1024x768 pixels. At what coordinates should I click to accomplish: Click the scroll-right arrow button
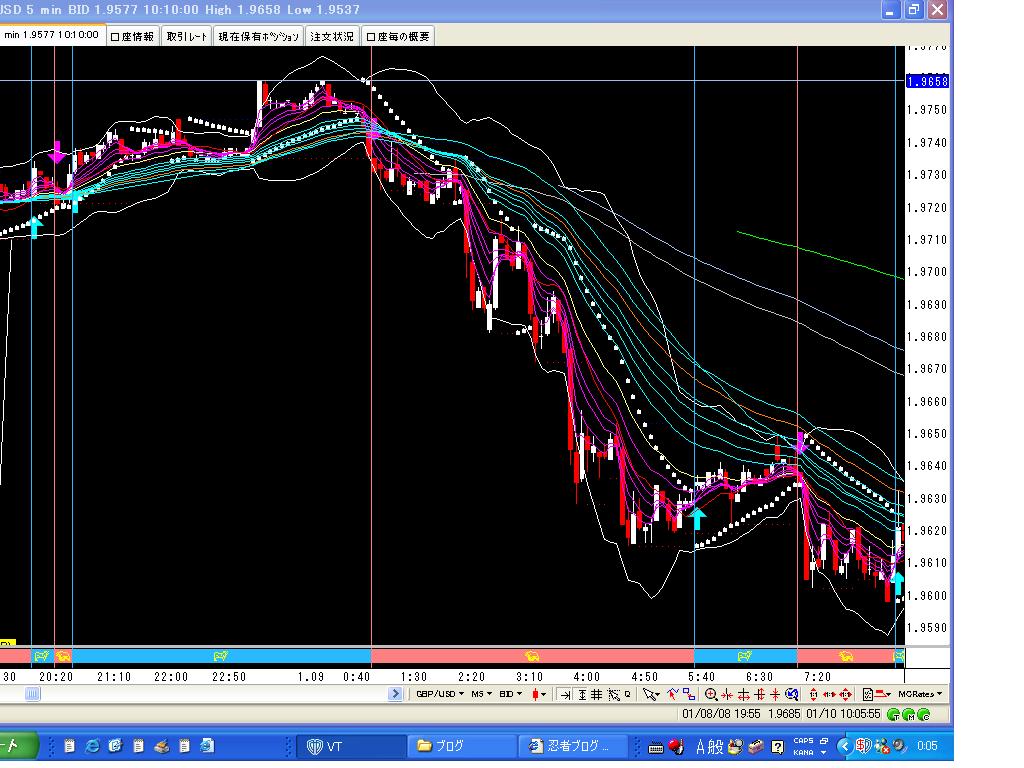tap(395, 694)
